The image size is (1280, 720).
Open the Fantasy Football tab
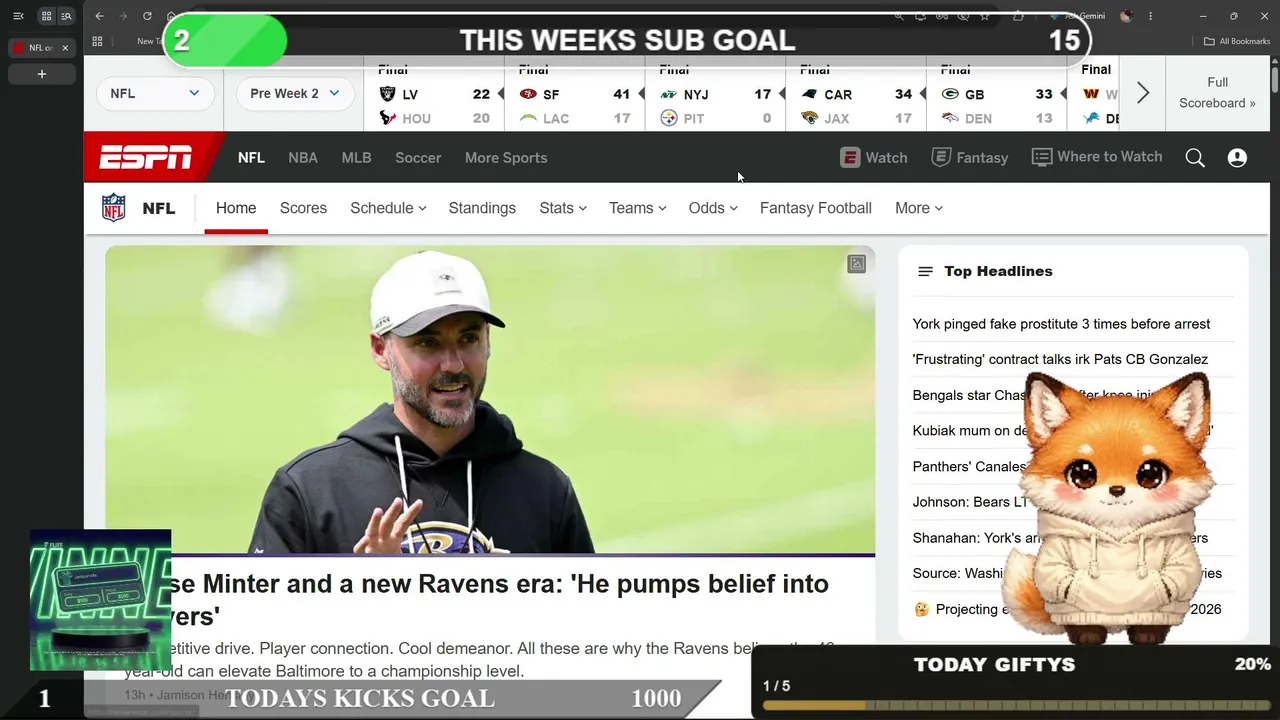point(816,208)
